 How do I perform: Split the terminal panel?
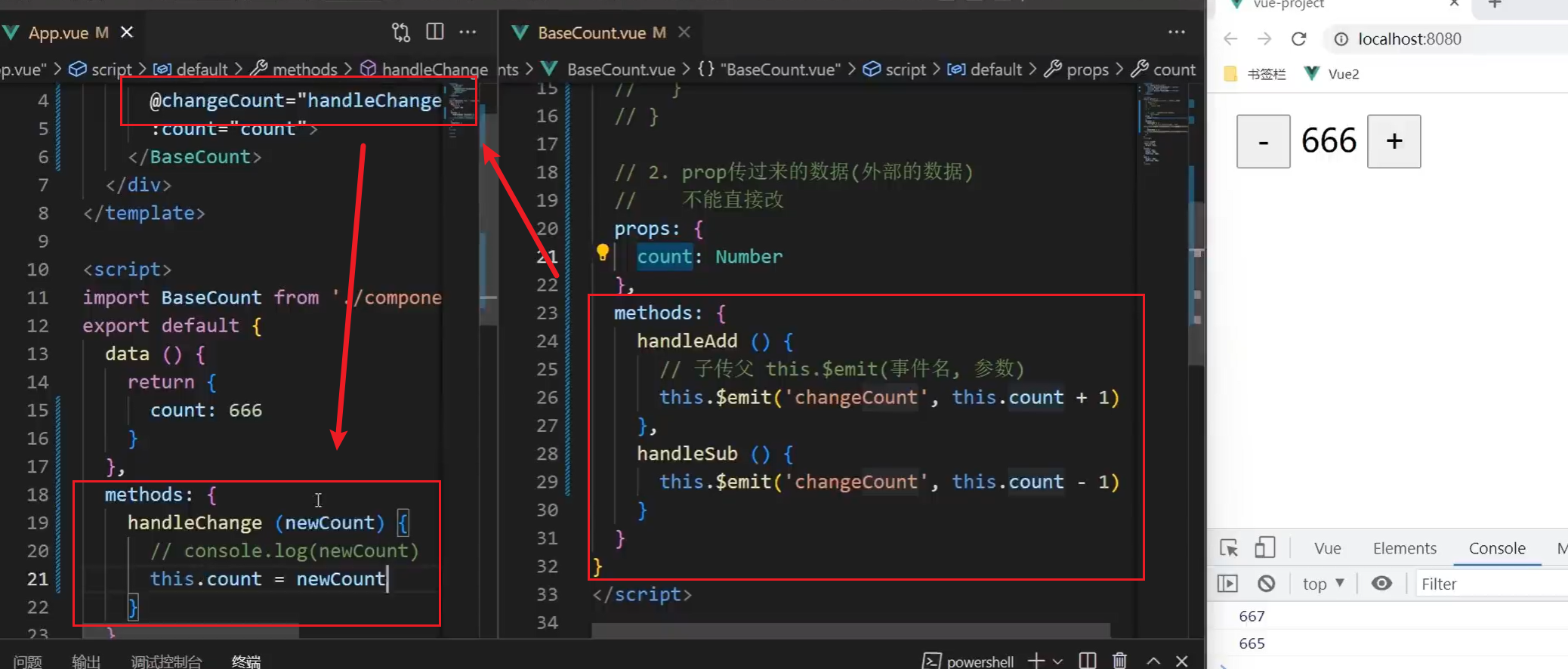tap(1088, 661)
